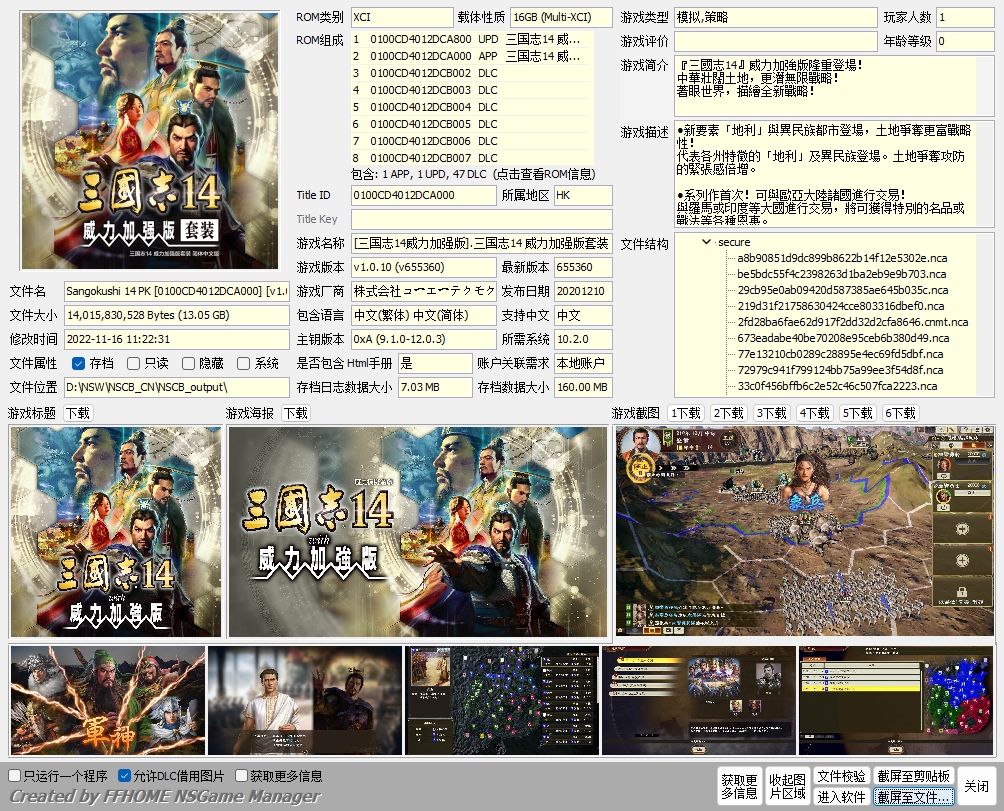1004x811 pixels.
Task: Download screenshot with 4下载 button
Action: click(814, 414)
